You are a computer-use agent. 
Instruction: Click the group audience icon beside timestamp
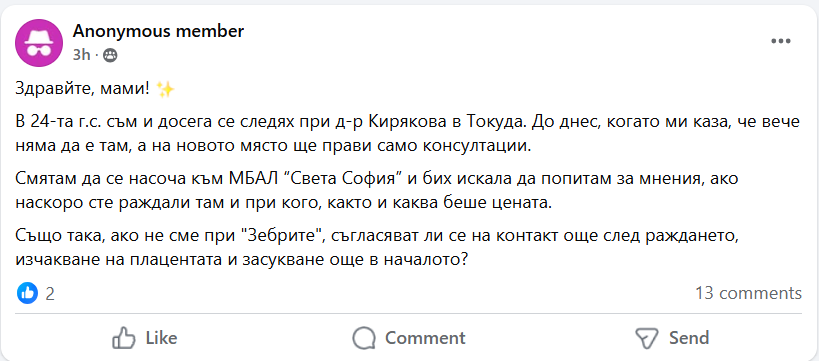coord(110,55)
